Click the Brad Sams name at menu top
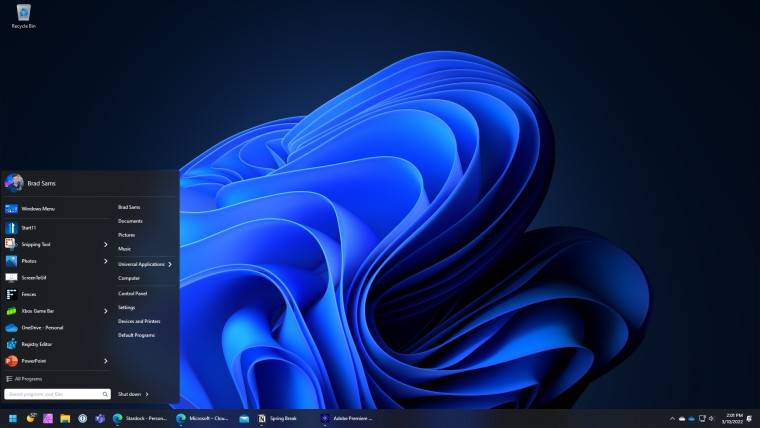The image size is (760, 428). click(x=41, y=183)
